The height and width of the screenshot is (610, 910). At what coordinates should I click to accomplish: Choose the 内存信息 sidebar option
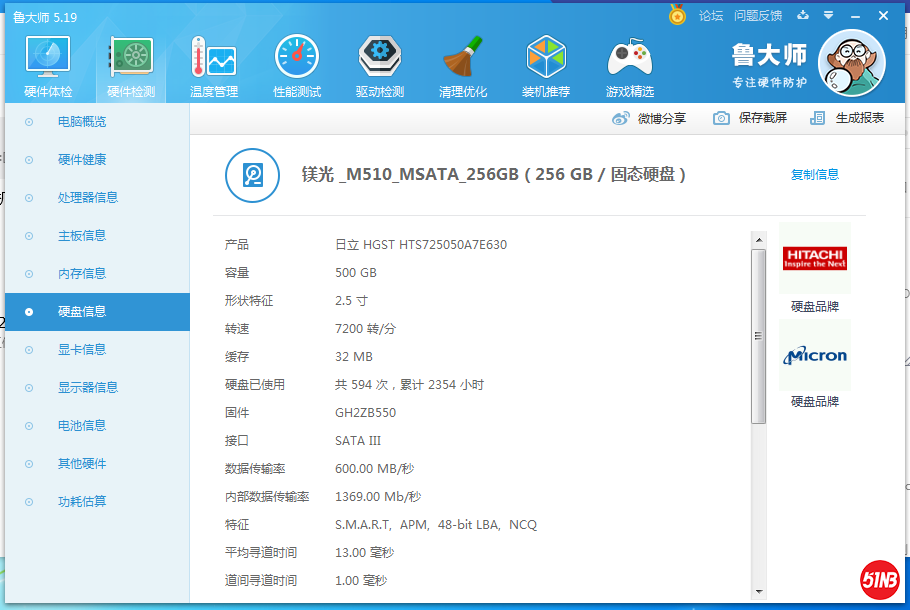click(x=82, y=274)
